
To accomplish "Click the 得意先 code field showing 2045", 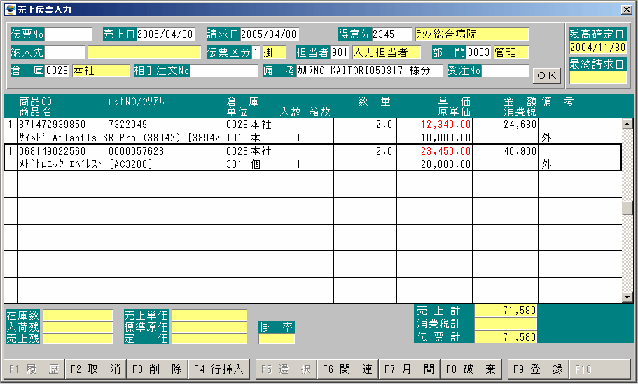I will tap(392, 34).
